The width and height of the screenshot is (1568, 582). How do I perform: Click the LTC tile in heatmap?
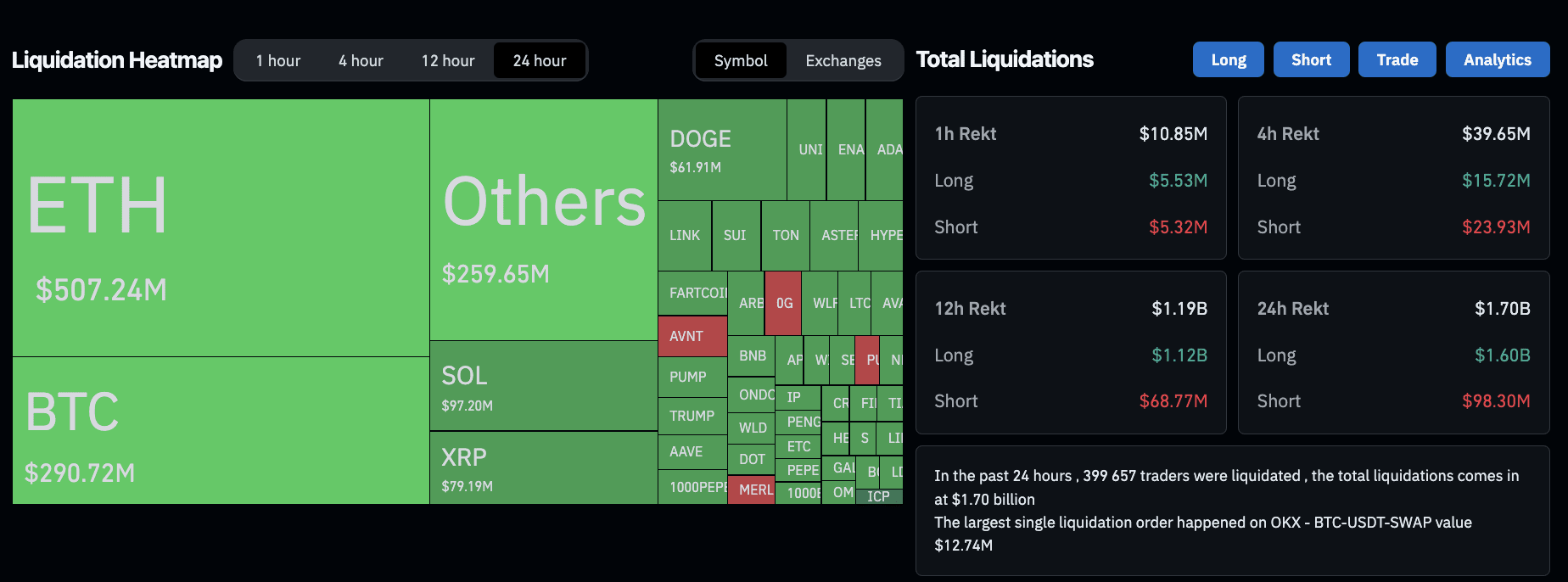(x=855, y=303)
